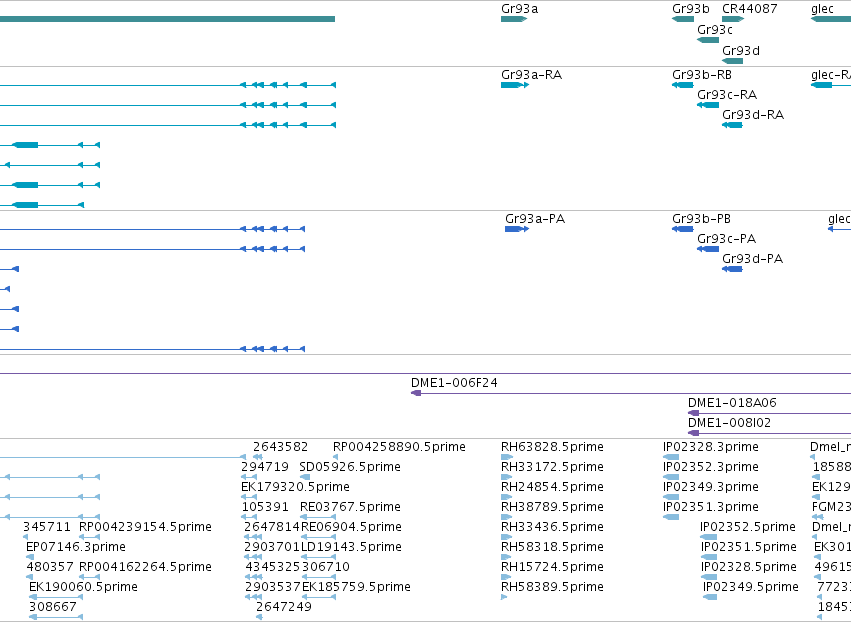
Task: Click the Gr93d-PA protein label
Action: click(x=752, y=259)
